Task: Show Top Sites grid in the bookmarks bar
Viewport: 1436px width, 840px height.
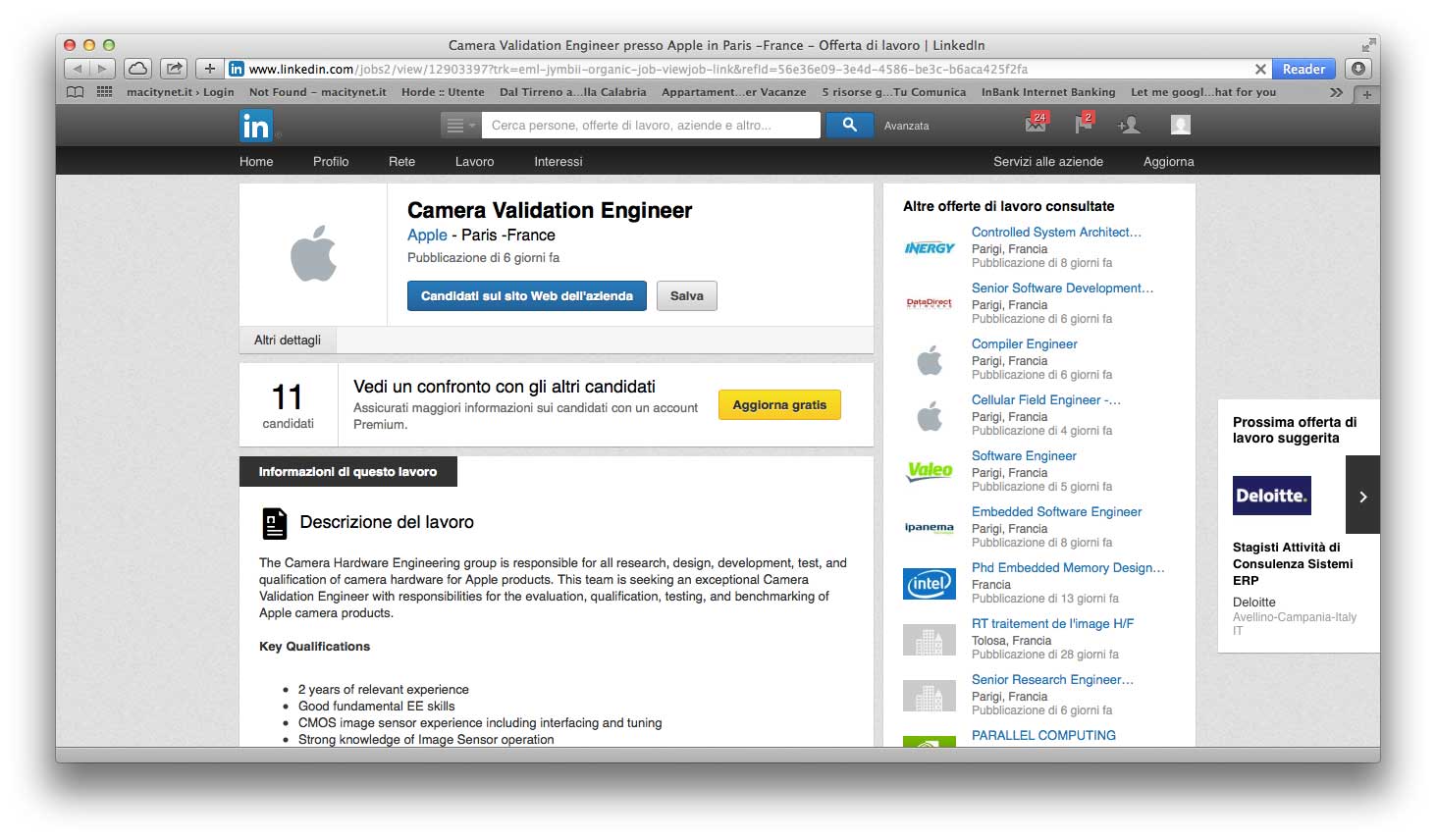Action: point(104,92)
